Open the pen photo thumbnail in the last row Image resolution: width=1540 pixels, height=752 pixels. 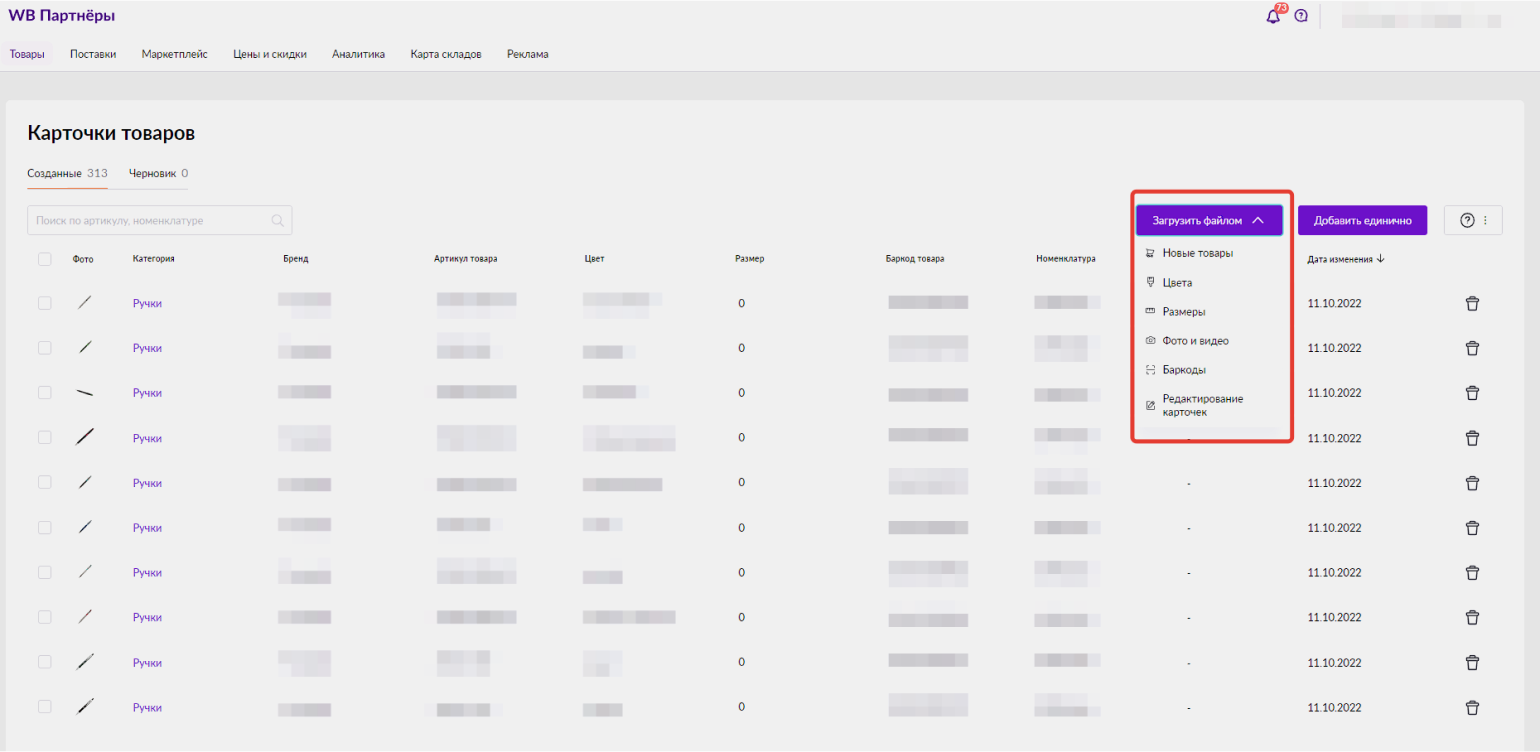pyautogui.click(x=85, y=706)
